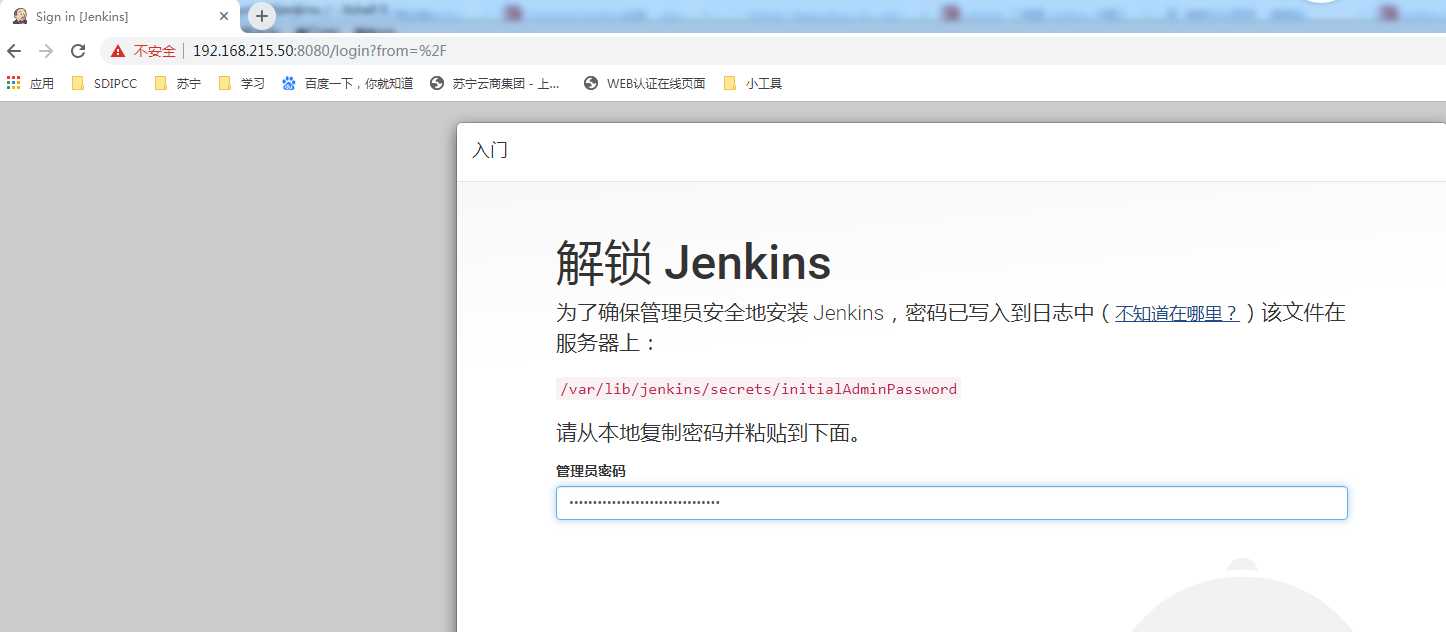The width and height of the screenshot is (1446, 632).
Task: Click the not-secure warning triangle icon
Action: point(118,51)
